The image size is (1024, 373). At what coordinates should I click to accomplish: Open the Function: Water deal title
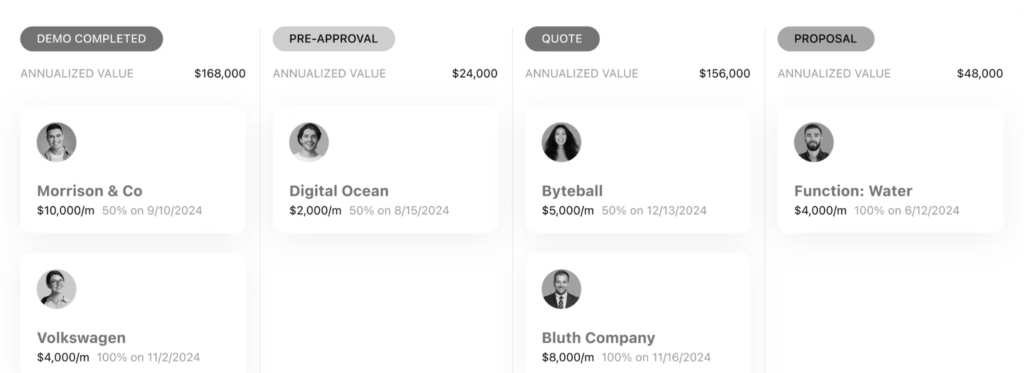tap(853, 191)
